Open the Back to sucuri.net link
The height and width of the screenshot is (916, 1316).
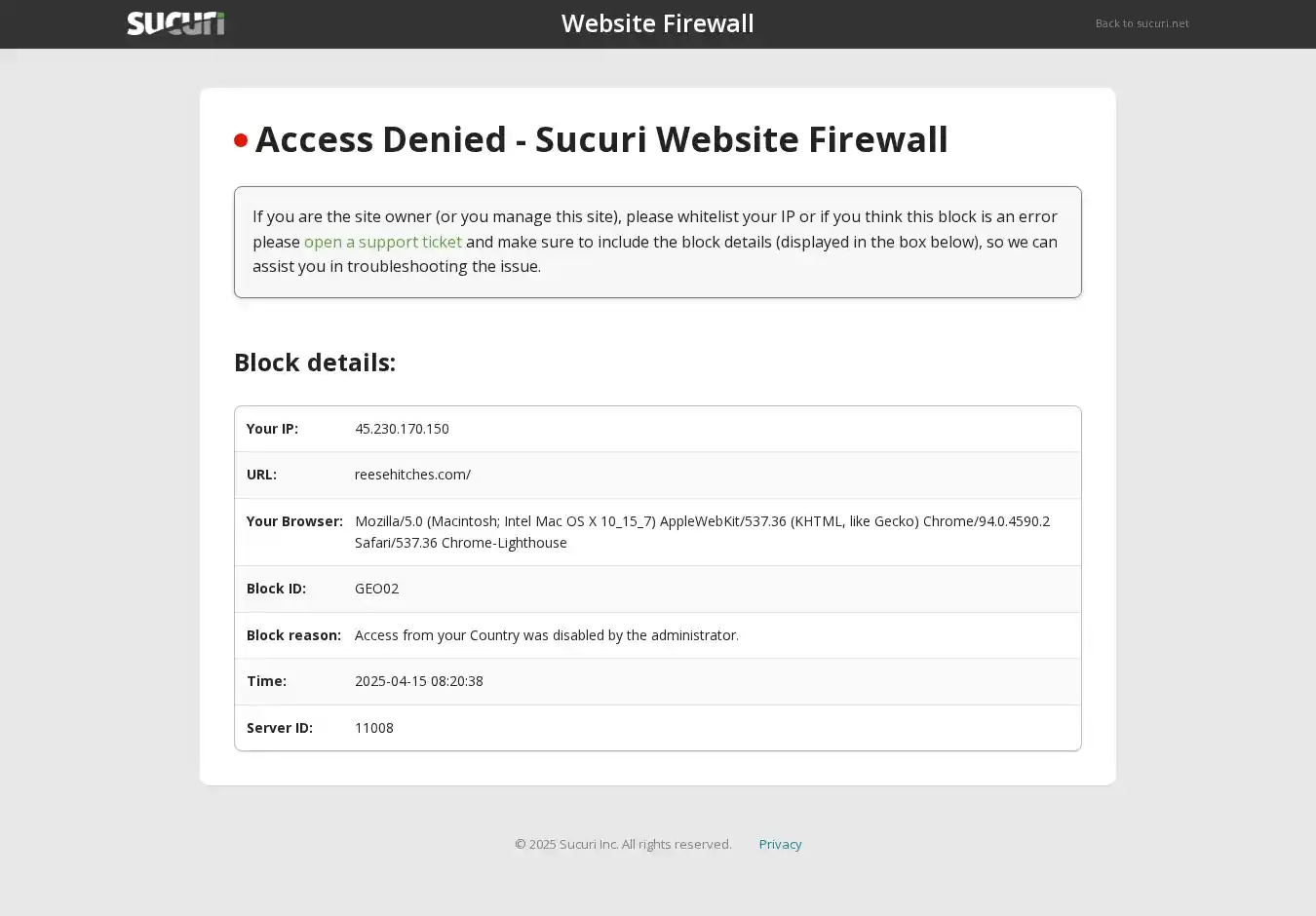click(1142, 23)
